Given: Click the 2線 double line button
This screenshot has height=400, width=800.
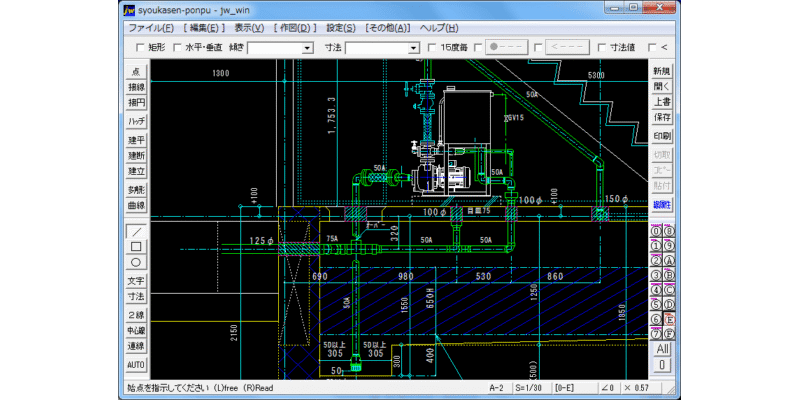Looking at the screenshot, I should pos(136,315).
